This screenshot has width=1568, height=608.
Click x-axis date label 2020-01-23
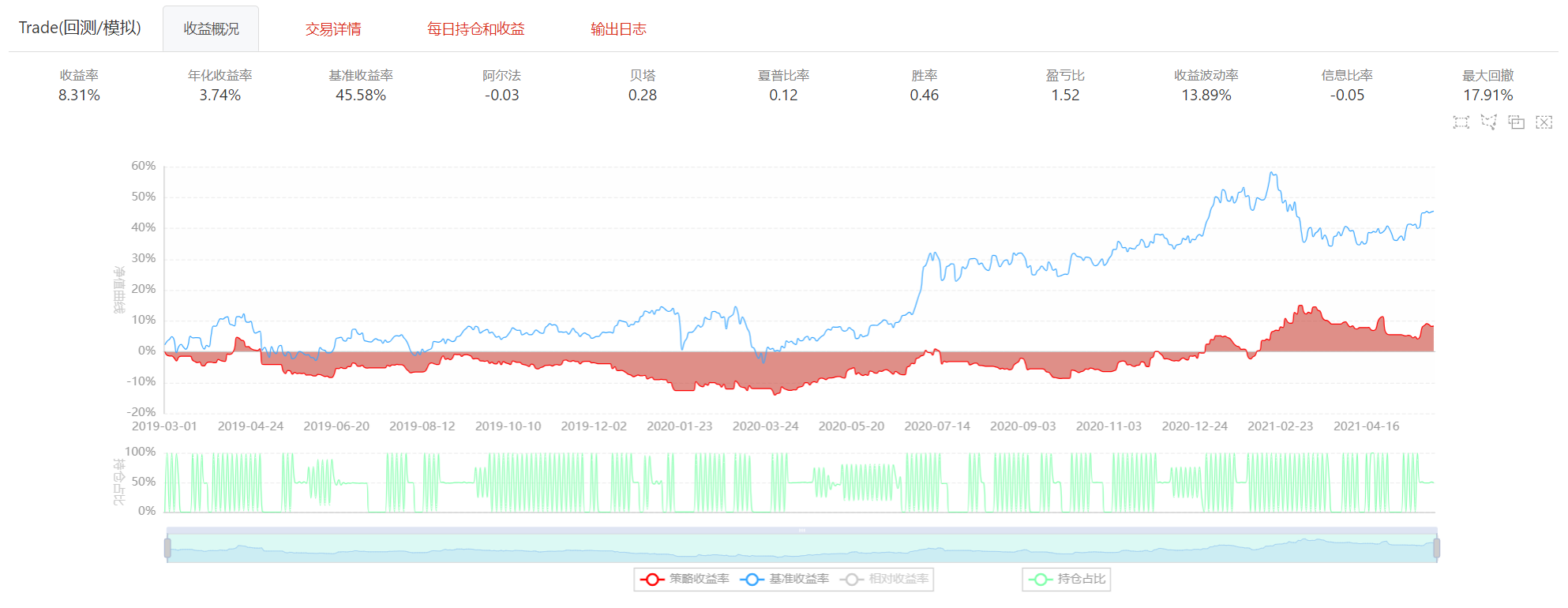680,426
